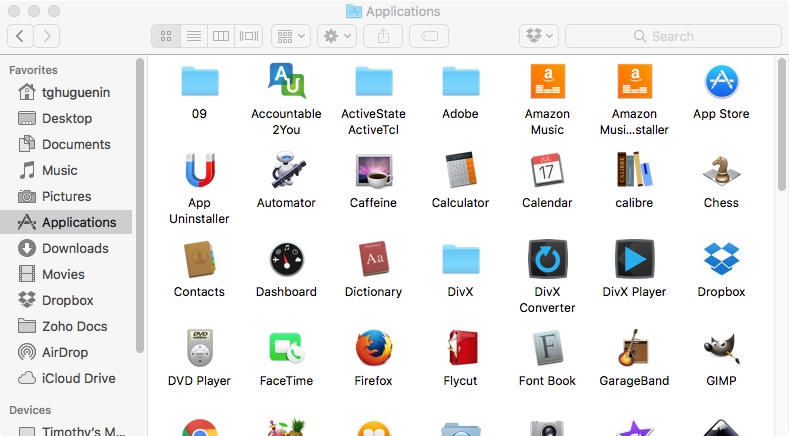Select the Calendar app icon
This screenshot has height=436, width=789.
[x=547, y=170]
